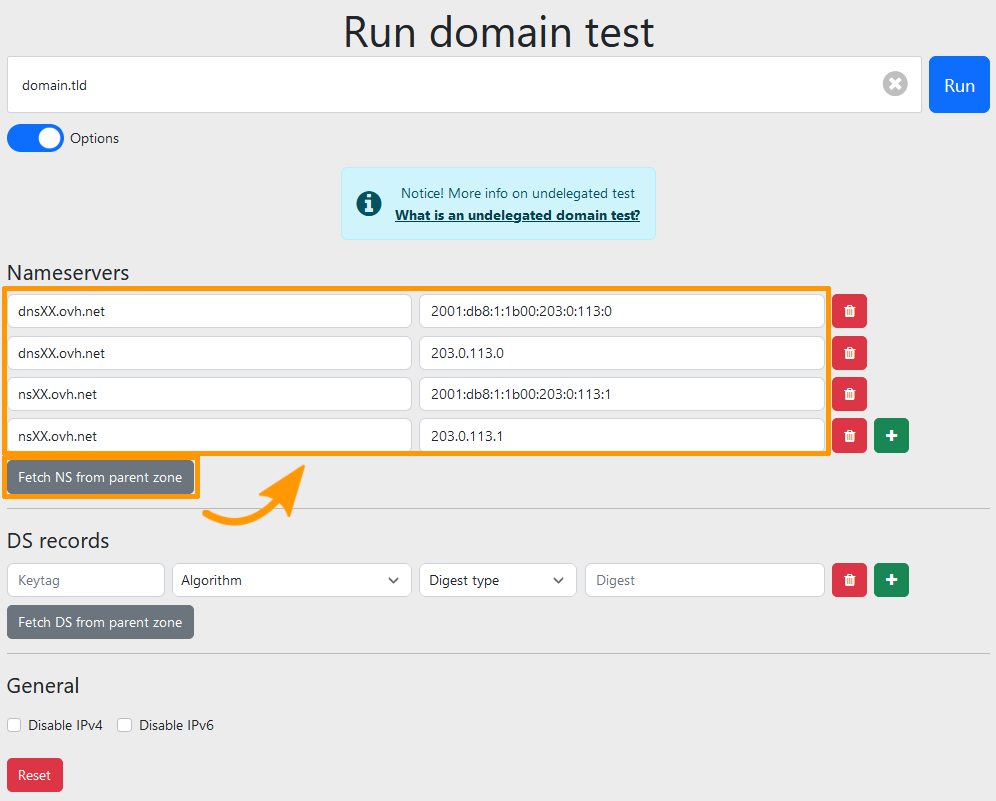Remove the last nameserver with 203.0.113.1
Screen dimensions: 996x801
click(849, 435)
